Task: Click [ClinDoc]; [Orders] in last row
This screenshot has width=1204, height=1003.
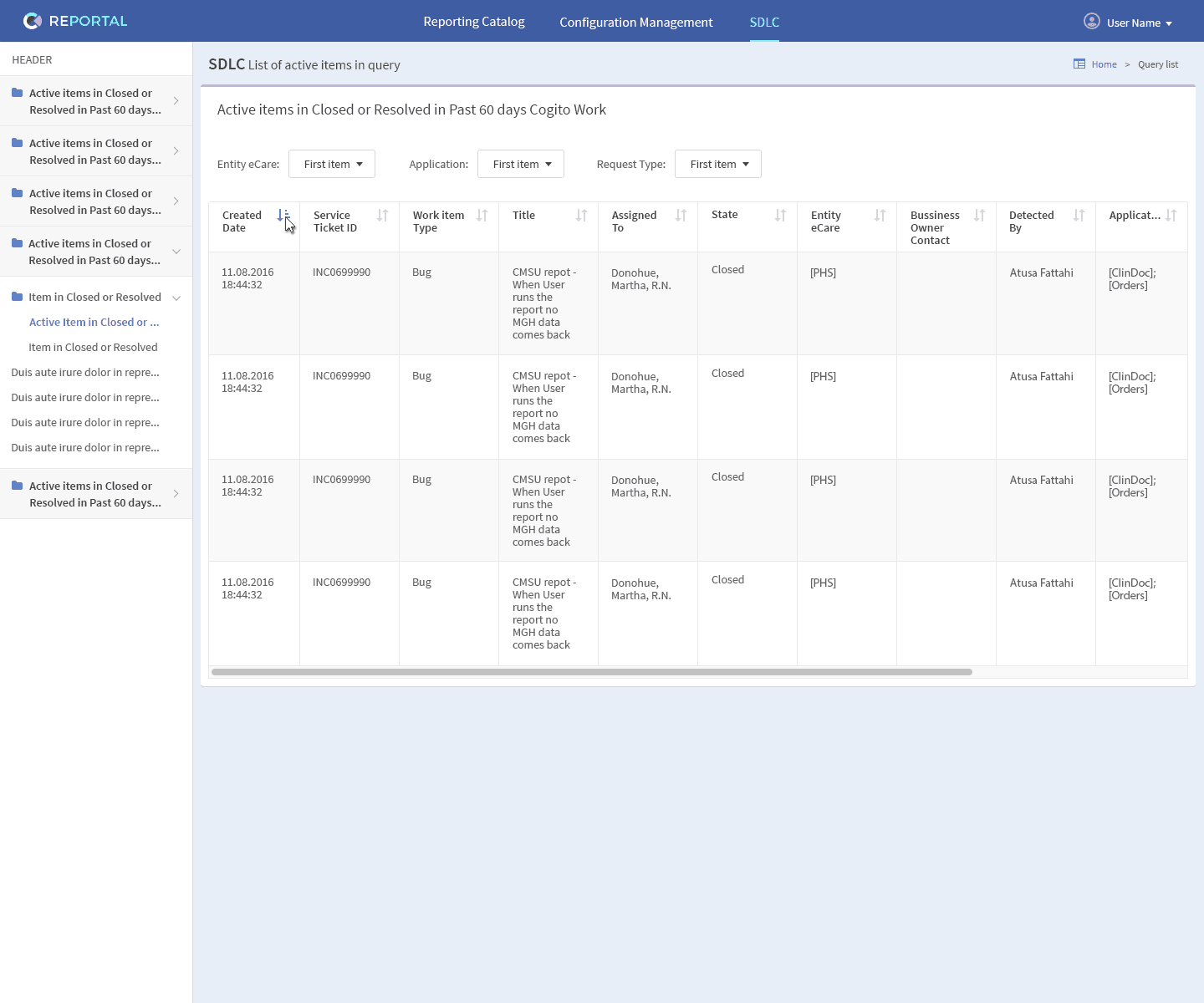Action: tap(1132, 589)
